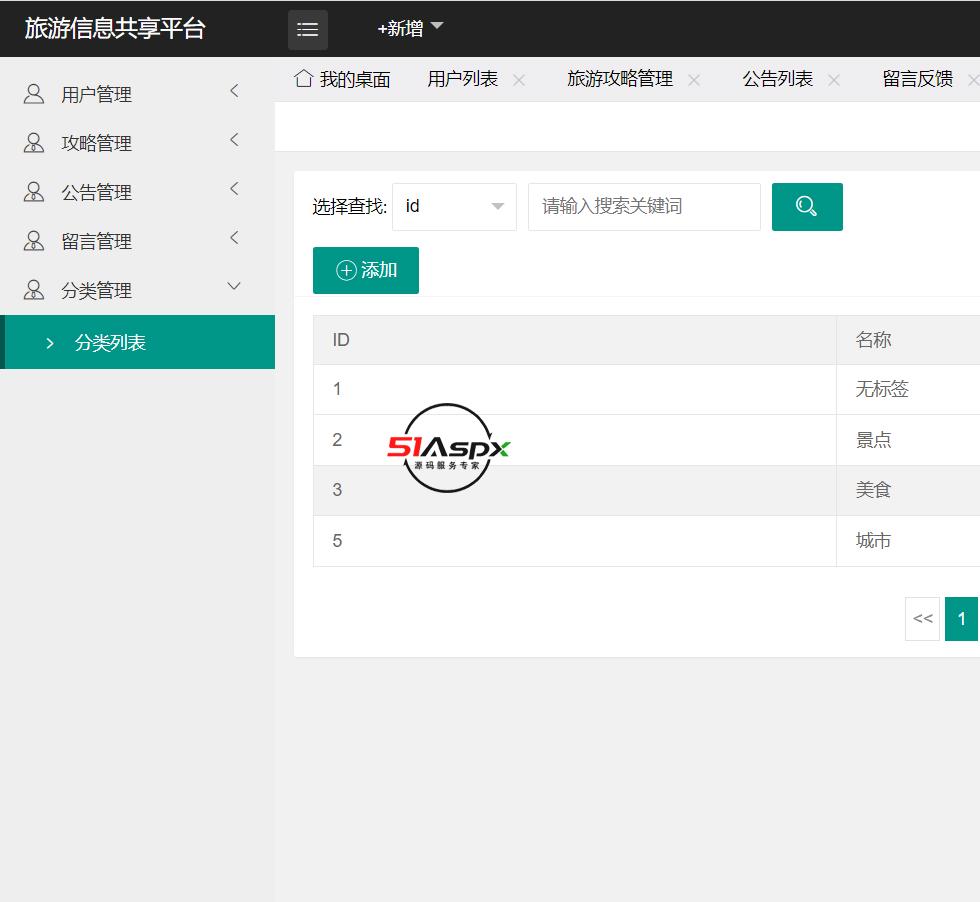Expand the 用户管理 menu chevron

point(235,92)
